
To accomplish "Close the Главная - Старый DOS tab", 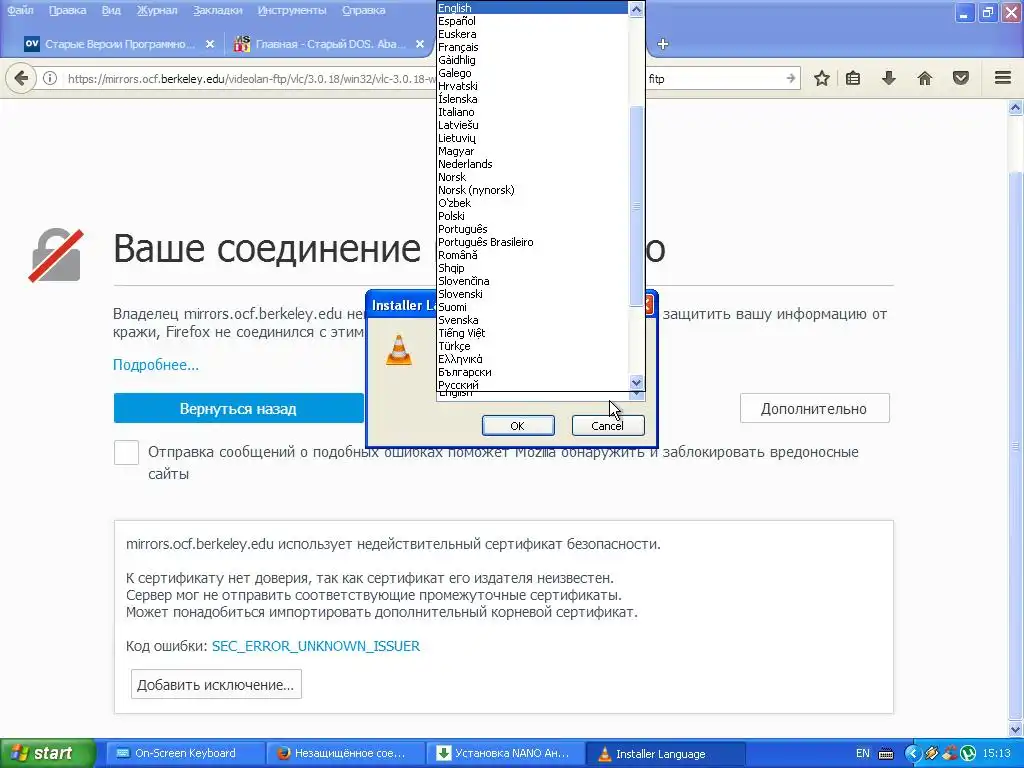I will pyautogui.click(x=420, y=44).
